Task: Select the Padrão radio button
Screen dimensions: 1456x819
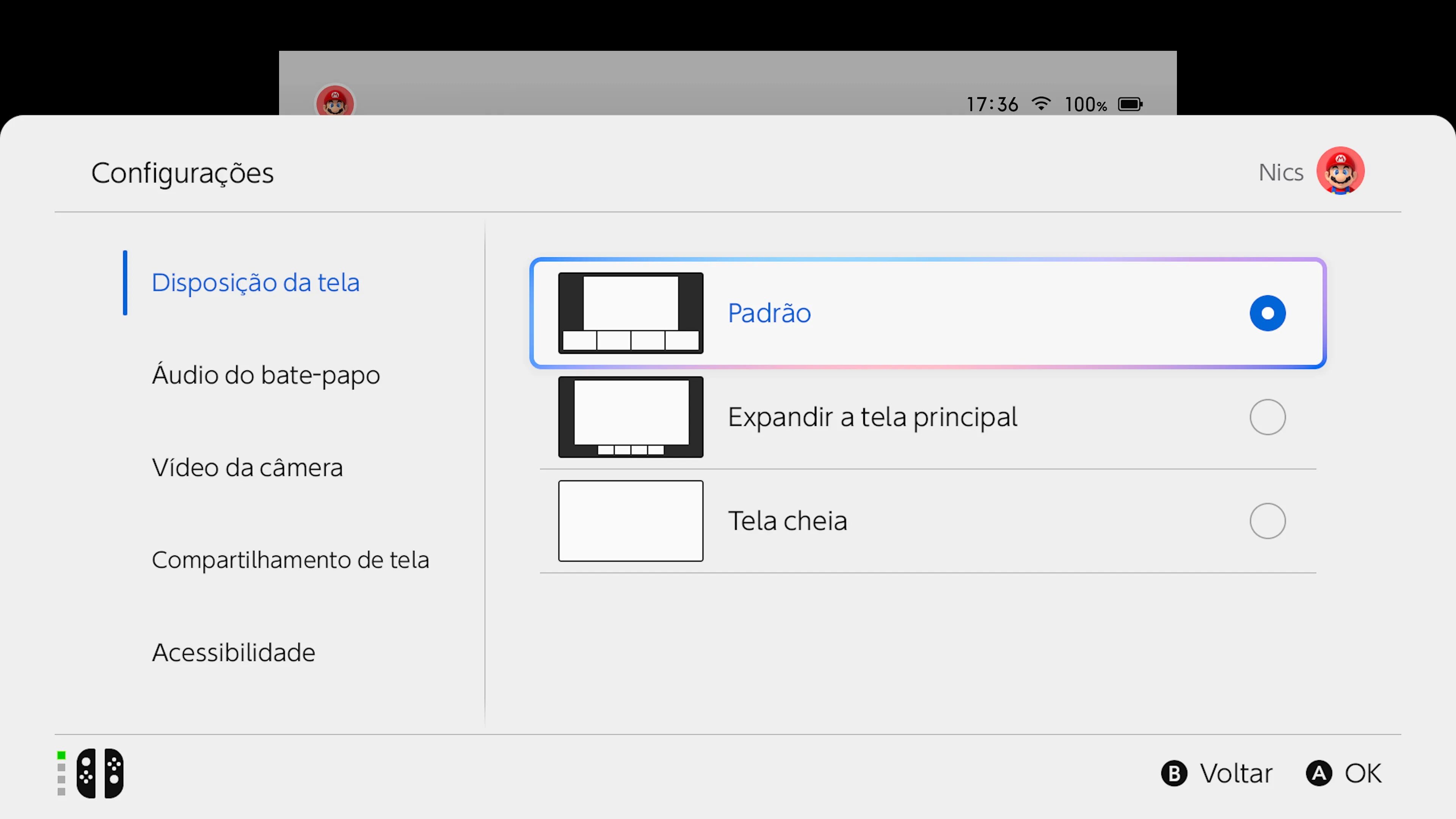Action: (x=1267, y=313)
